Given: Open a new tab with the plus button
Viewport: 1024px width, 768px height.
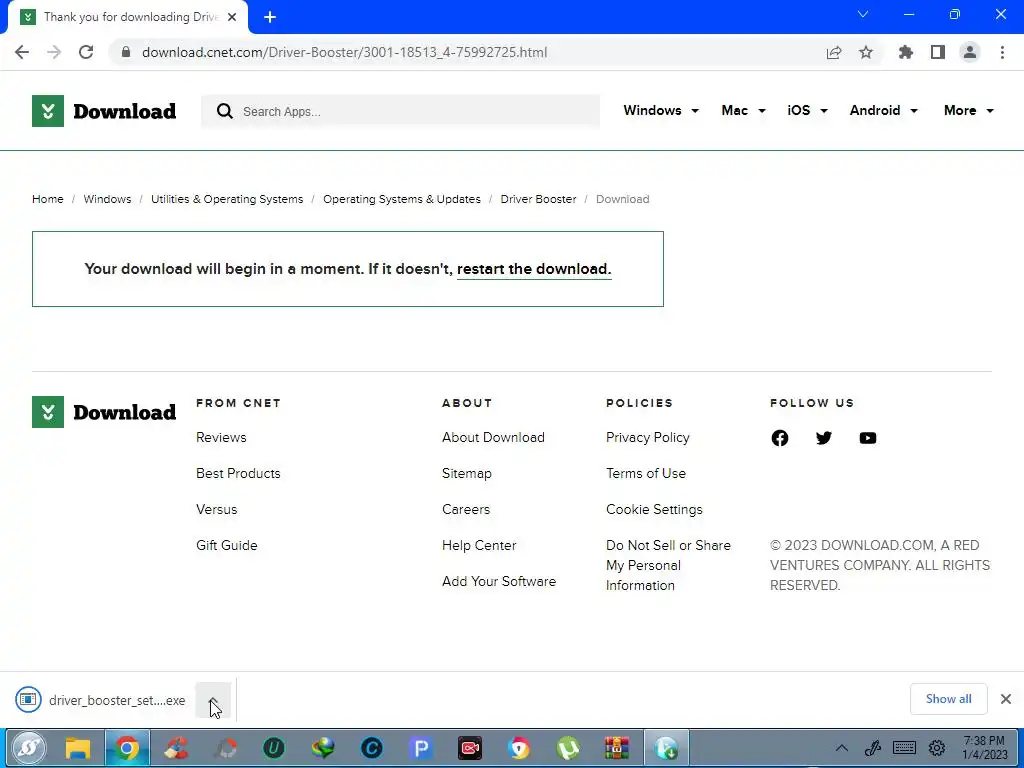Looking at the screenshot, I should click(x=270, y=17).
